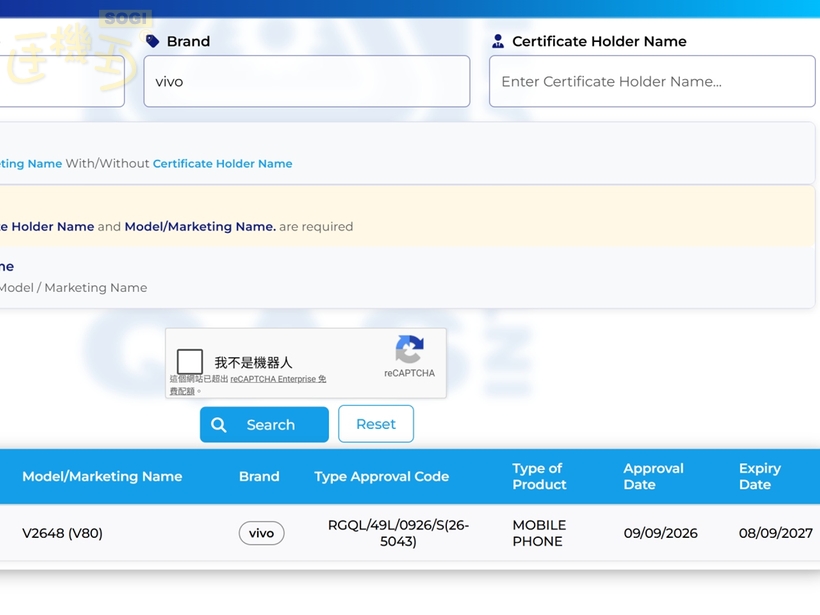The height and width of the screenshot is (615, 820).
Task: Select the V2648 (V80) model cell
Action: (x=62, y=533)
